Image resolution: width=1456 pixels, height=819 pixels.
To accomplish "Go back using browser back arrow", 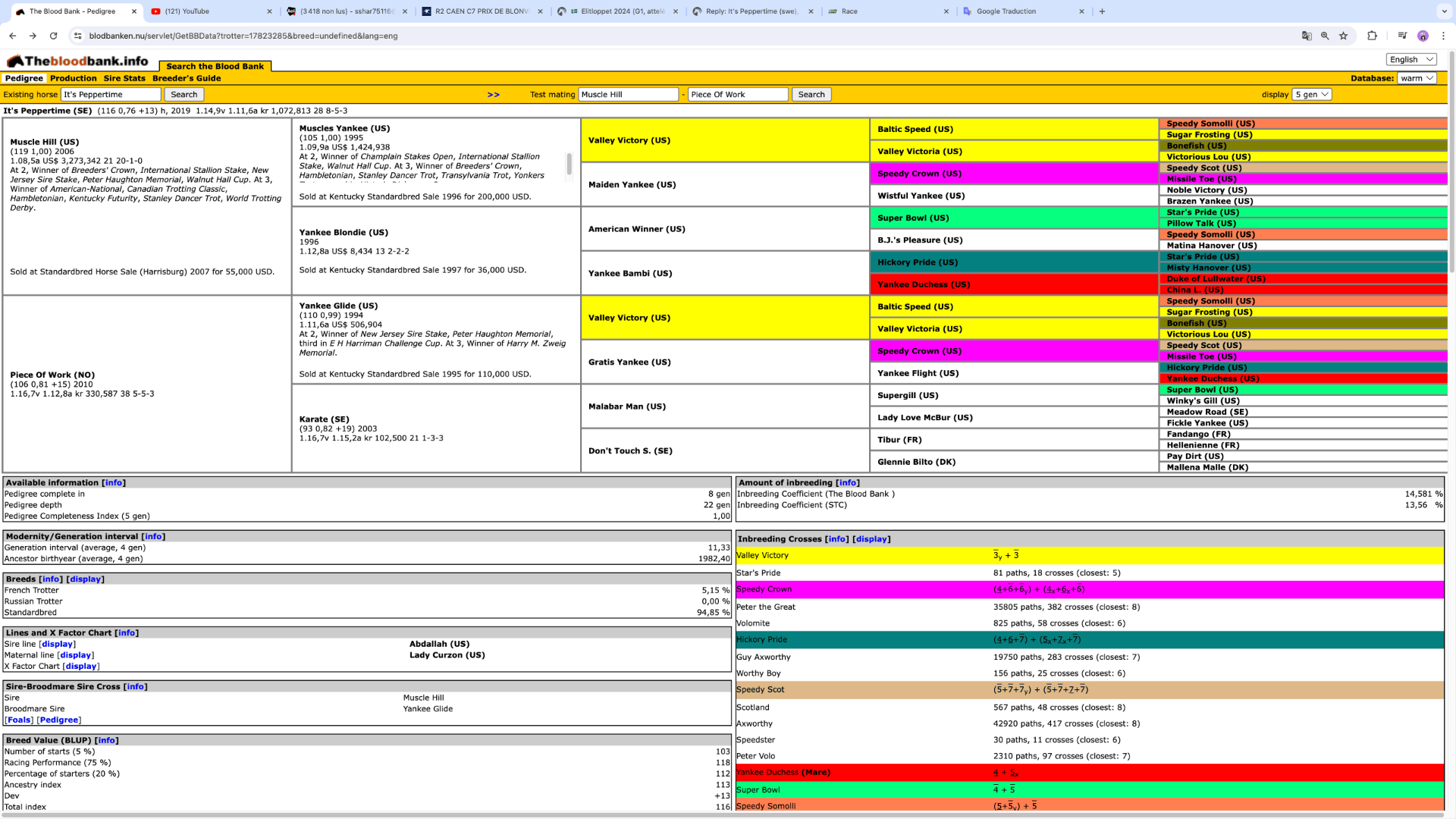I will [12, 36].
